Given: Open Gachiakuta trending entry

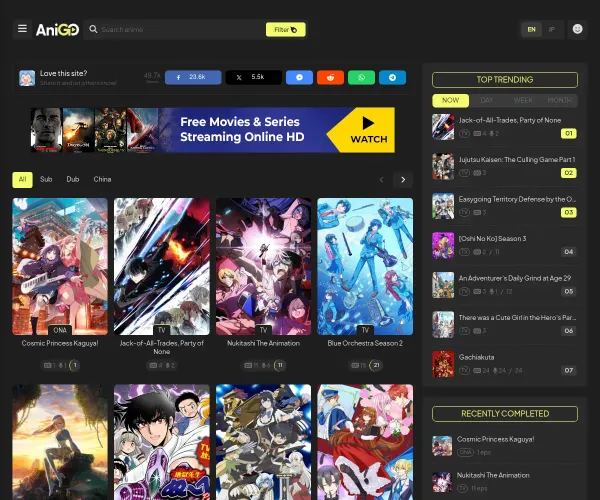Looking at the screenshot, I should point(505,364).
